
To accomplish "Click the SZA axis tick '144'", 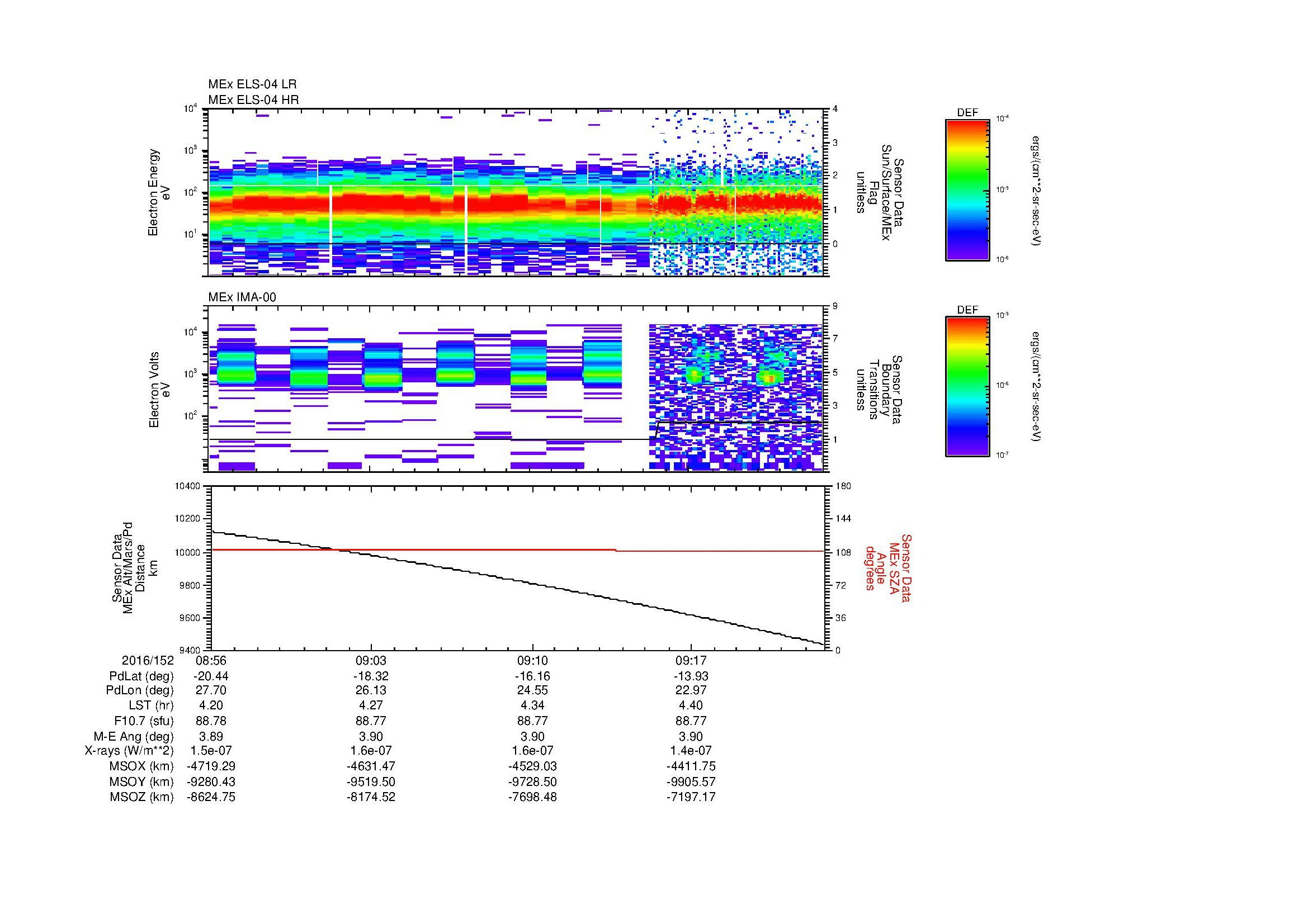I will (x=843, y=519).
